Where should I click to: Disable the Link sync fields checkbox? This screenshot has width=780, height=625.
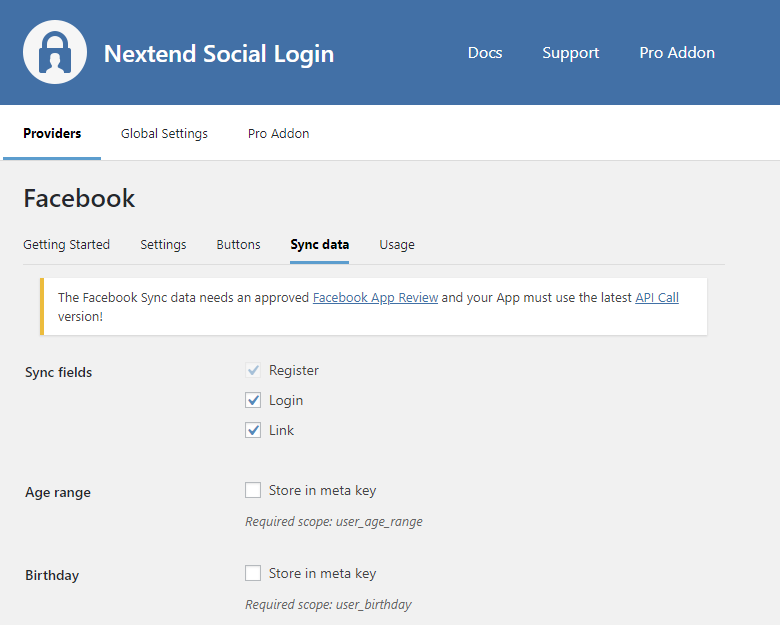click(x=253, y=430)
